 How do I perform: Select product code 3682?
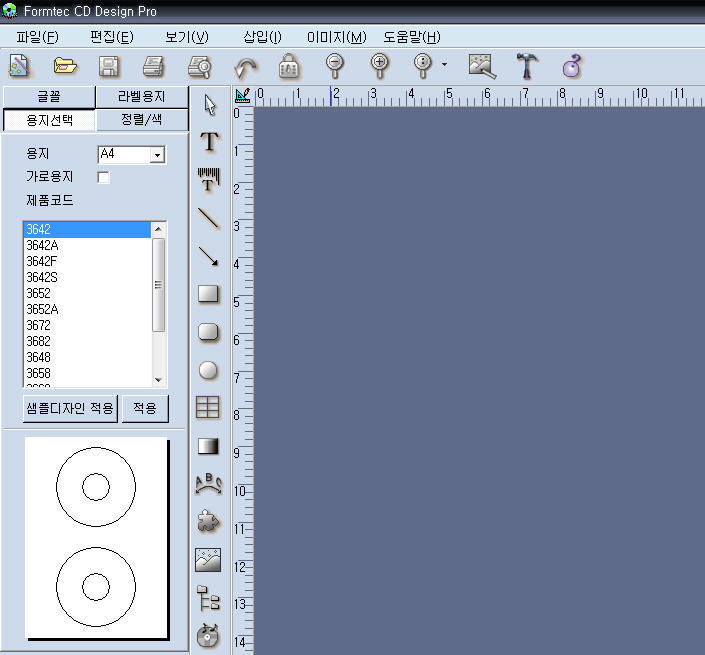pos(87,341)
